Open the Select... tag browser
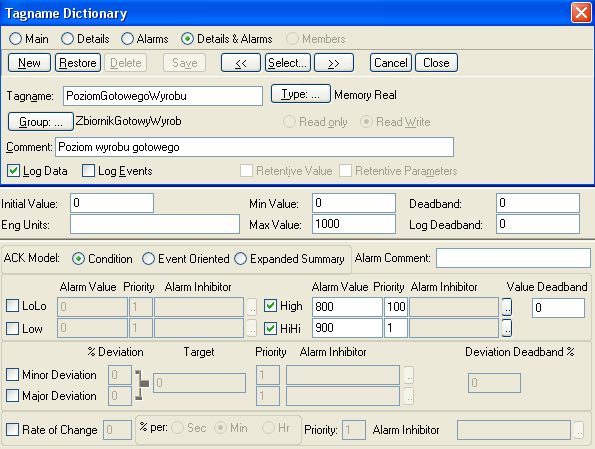 point(288,63)
